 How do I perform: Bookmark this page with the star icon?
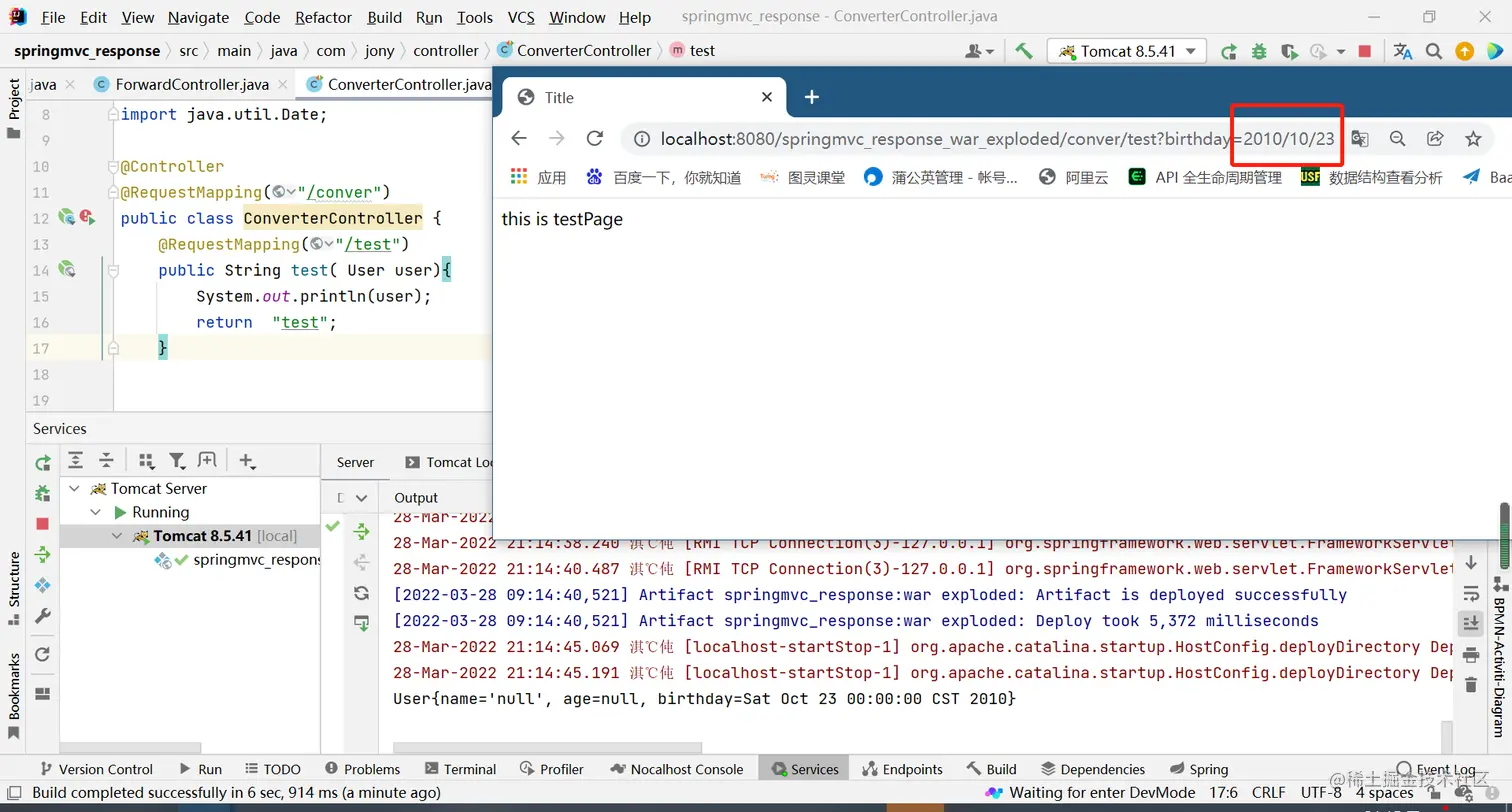pyautogui.click(x=1472, y=139)
